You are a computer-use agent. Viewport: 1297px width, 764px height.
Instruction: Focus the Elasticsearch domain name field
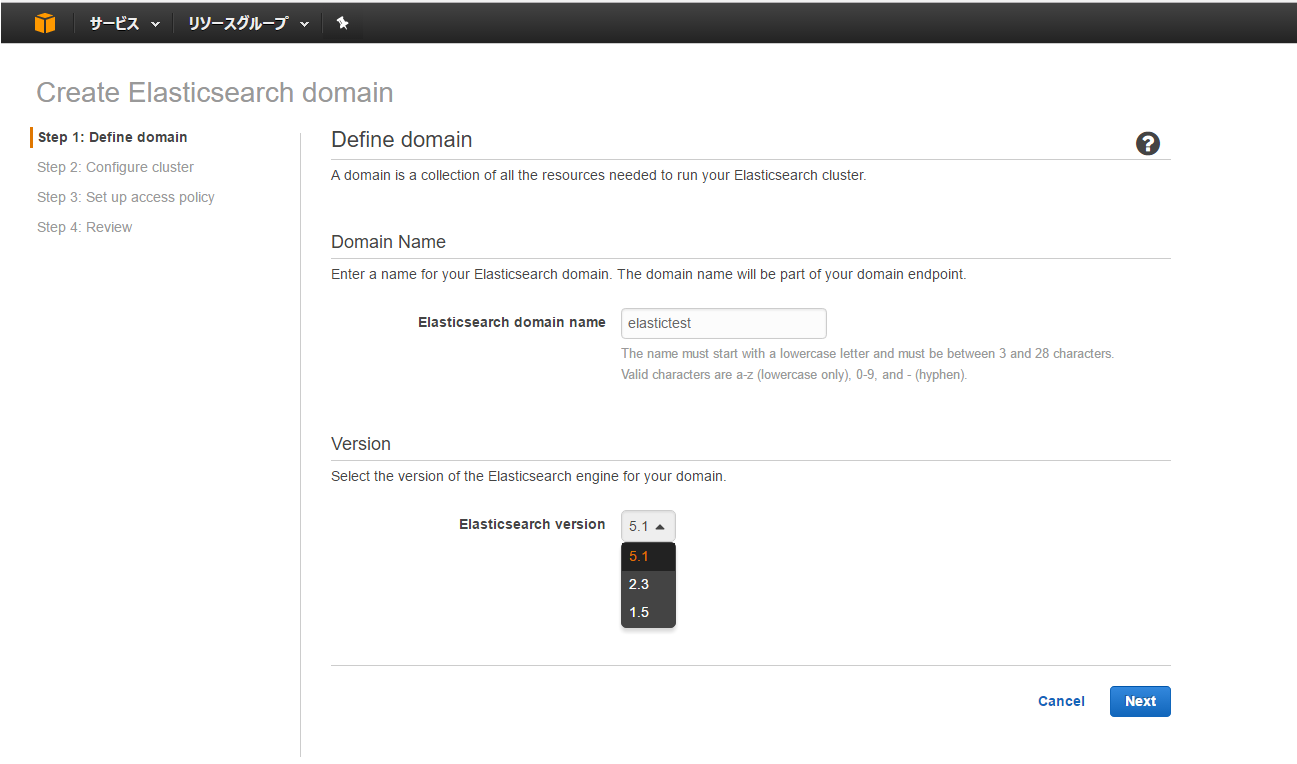coord(724,323)
